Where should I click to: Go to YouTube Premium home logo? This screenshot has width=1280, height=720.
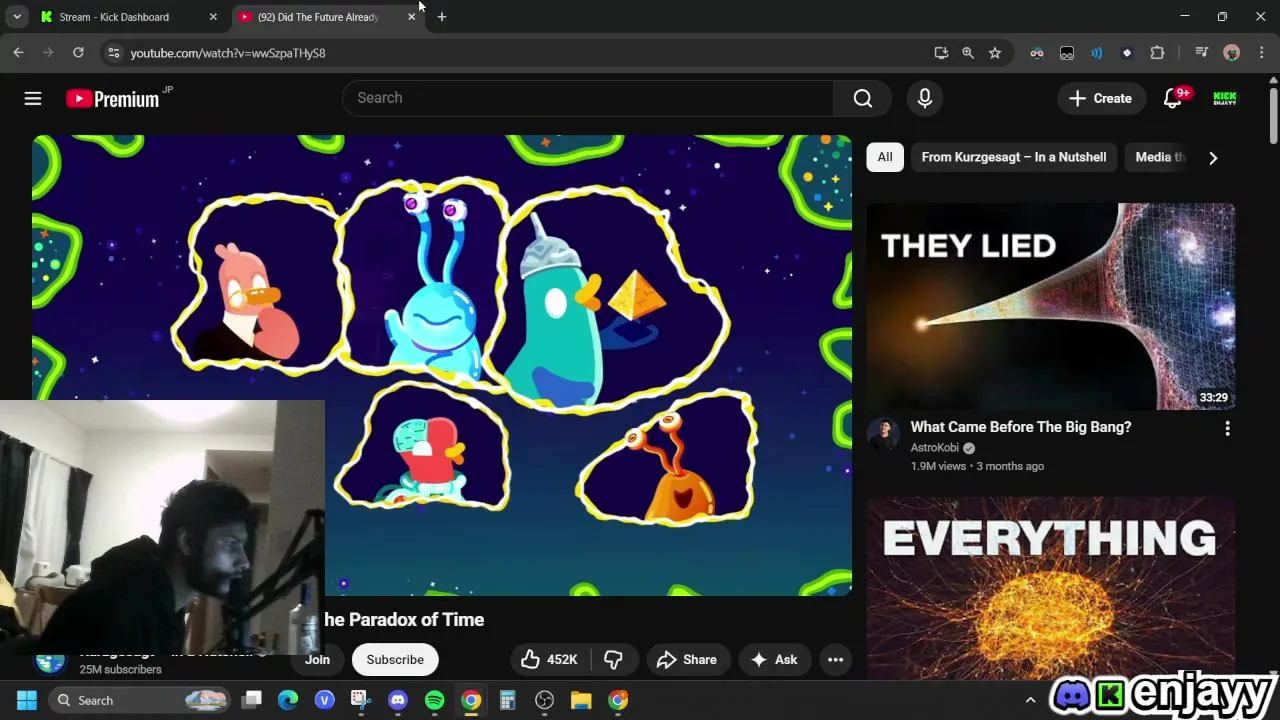click(x=112, y=98)
